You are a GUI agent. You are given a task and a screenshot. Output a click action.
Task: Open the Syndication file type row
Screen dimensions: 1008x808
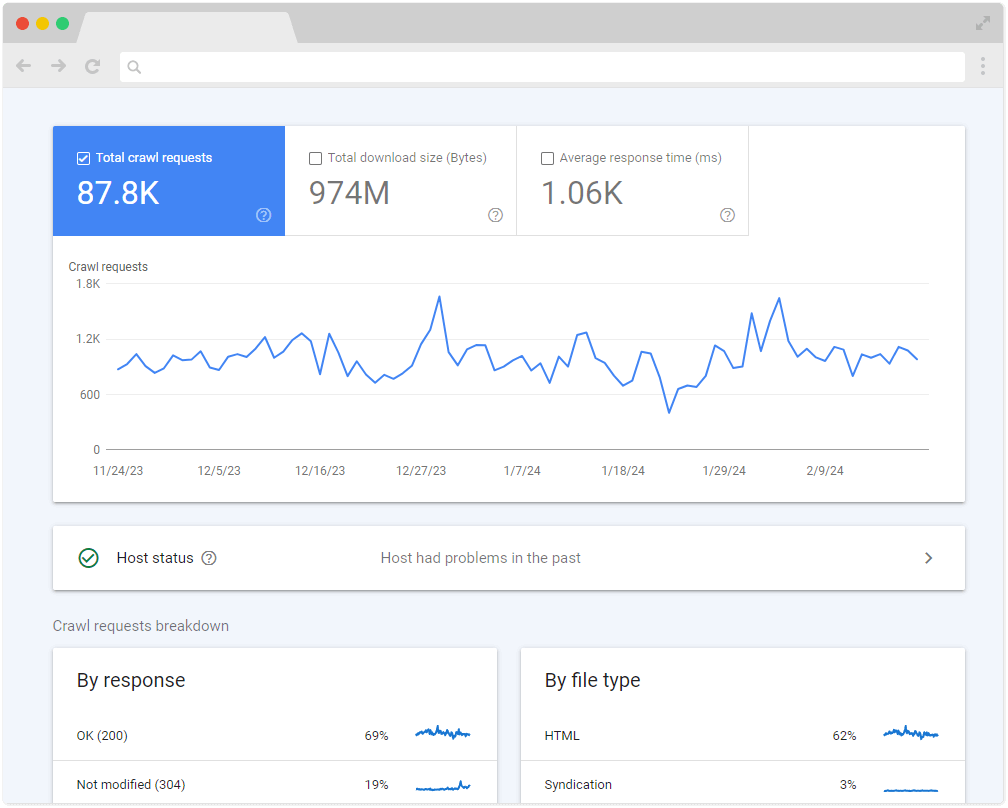743,783
